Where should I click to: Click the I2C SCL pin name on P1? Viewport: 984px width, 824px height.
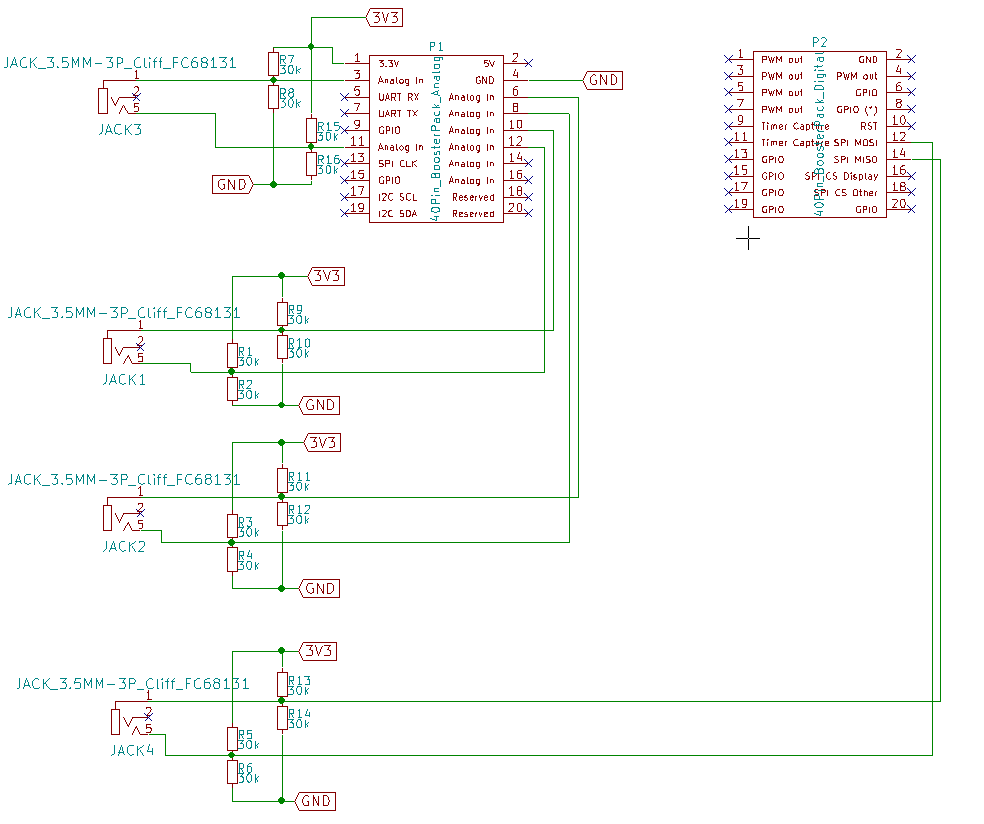[397, 197]
